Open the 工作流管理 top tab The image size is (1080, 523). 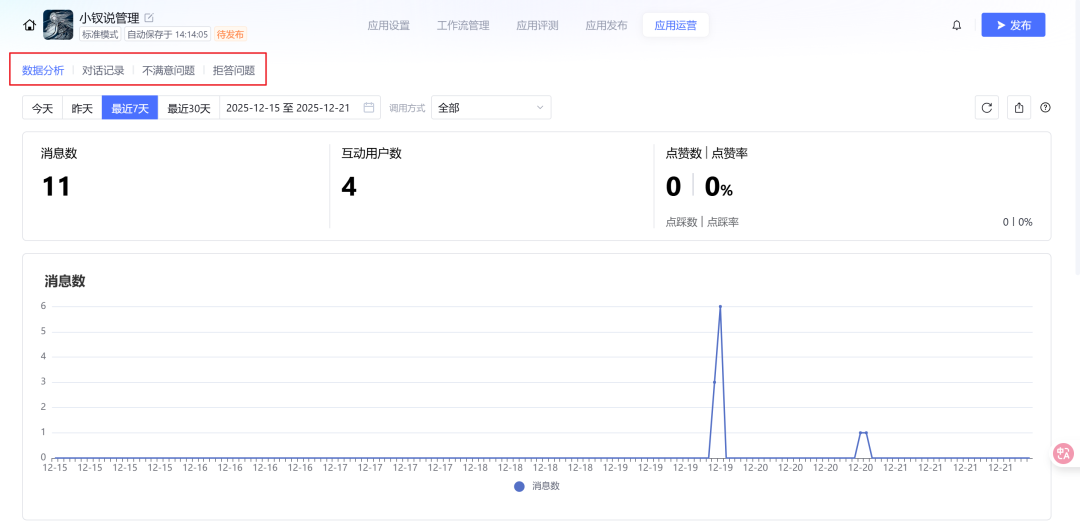(x=463, y=25)
